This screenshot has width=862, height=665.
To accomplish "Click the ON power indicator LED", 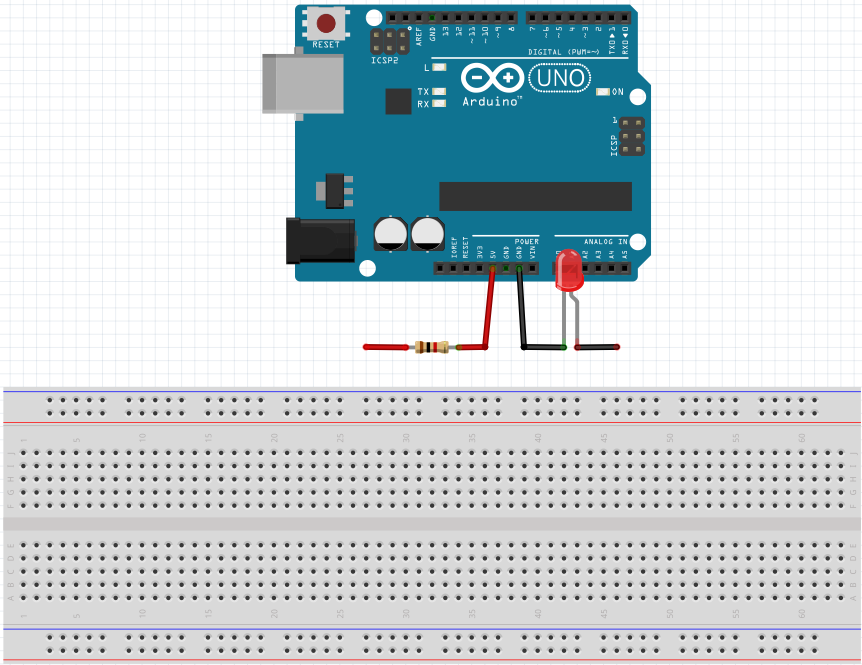I will point(601,92).
